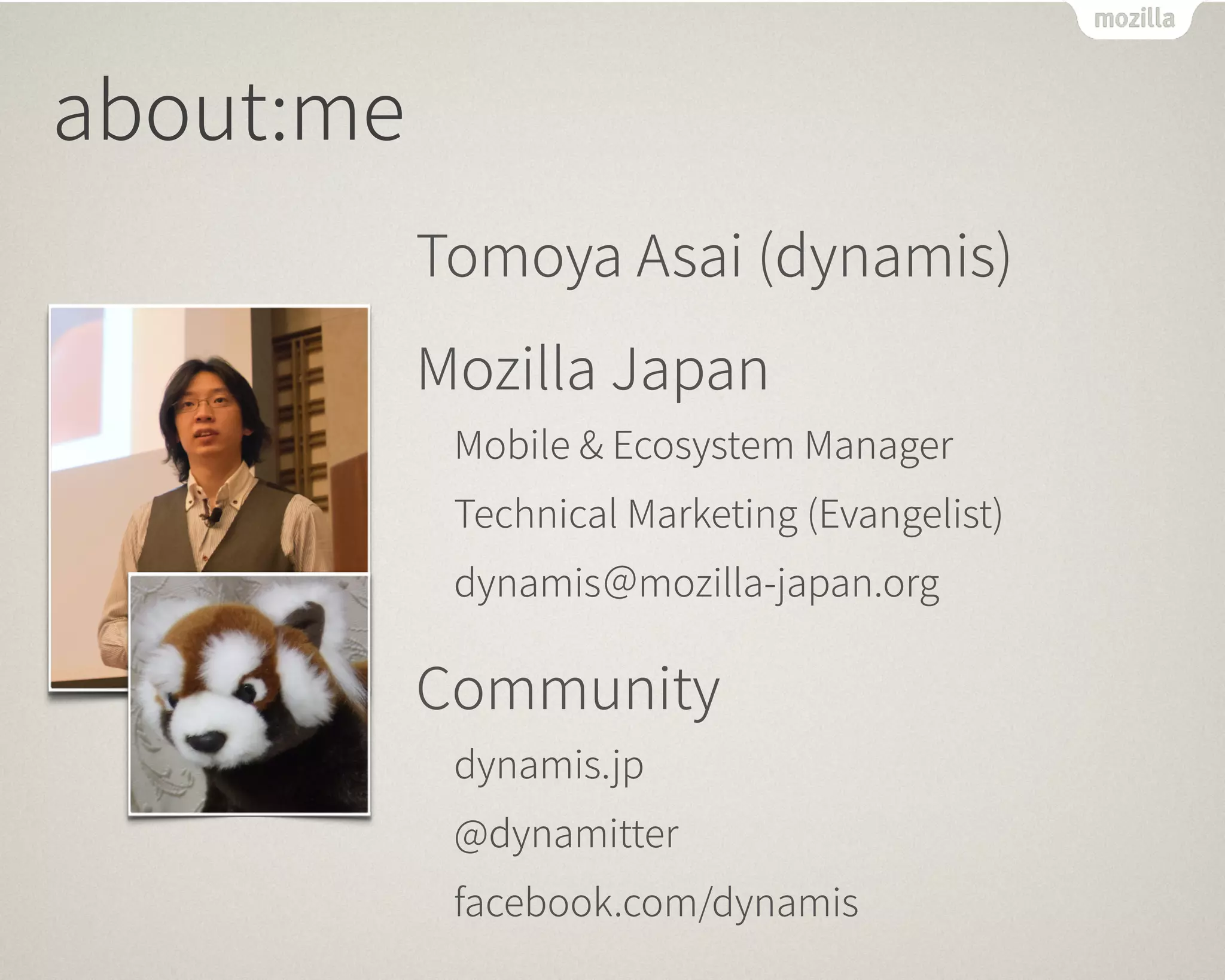Click the word Evangelist in parentheses
Image resolution: width=1225 pixels, height=980 pixels.
[906, 515]
